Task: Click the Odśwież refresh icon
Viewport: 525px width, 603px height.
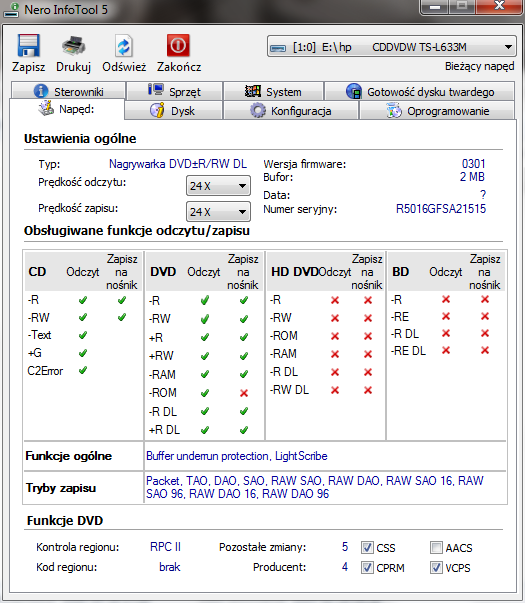Action: tap(124, 47)
